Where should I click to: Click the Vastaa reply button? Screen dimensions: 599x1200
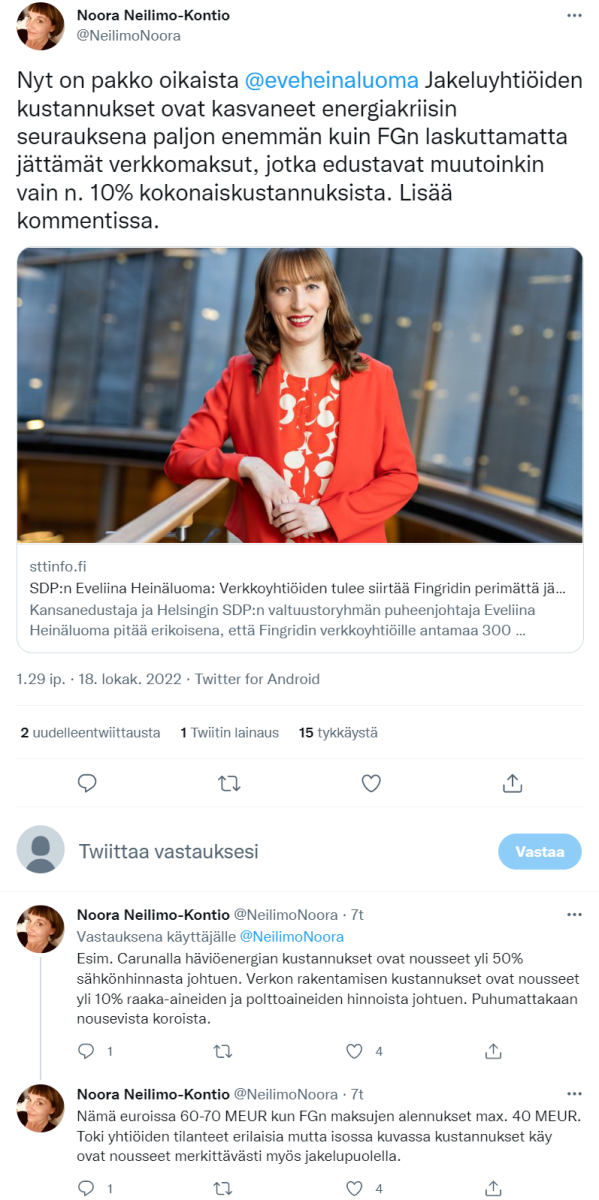coord(540,852)
